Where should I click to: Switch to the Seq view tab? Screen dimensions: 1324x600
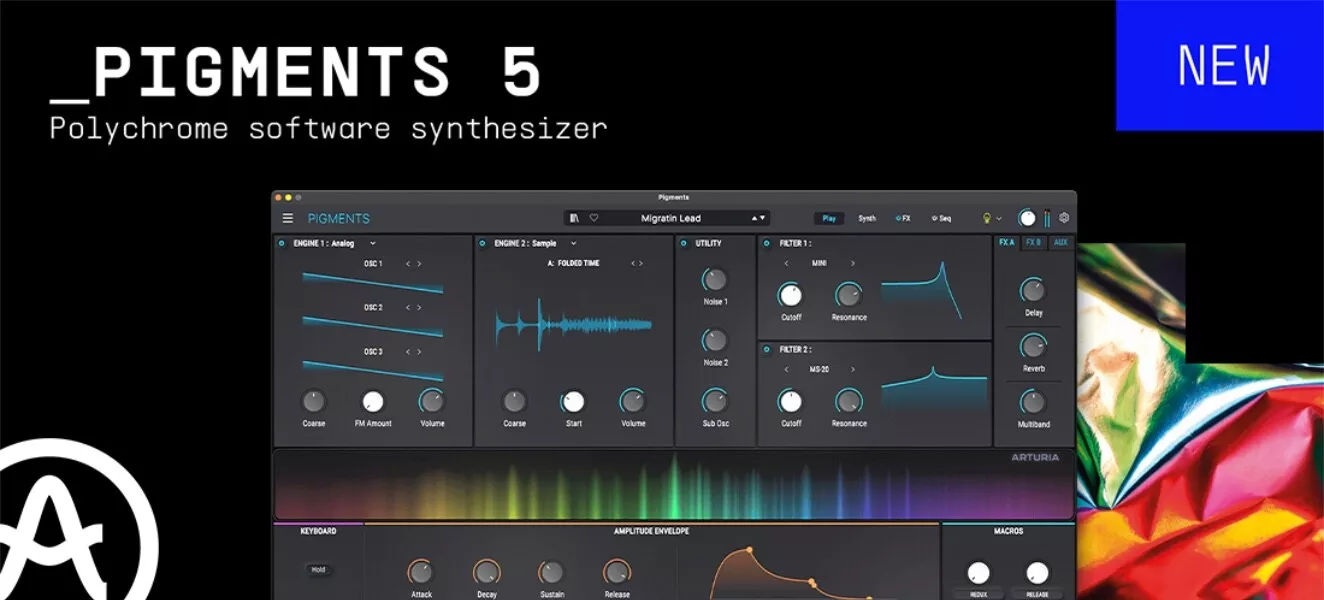tap(941, 218)
